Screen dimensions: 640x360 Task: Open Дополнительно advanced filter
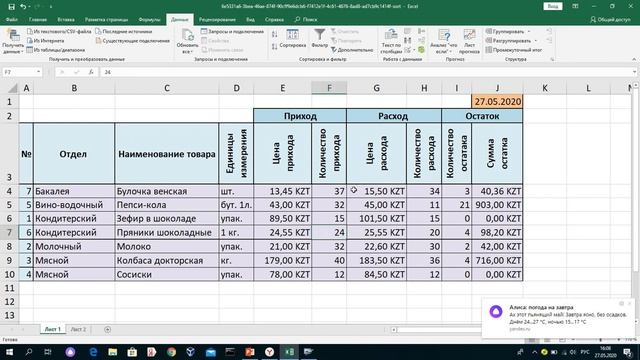[x=352, y=50]
